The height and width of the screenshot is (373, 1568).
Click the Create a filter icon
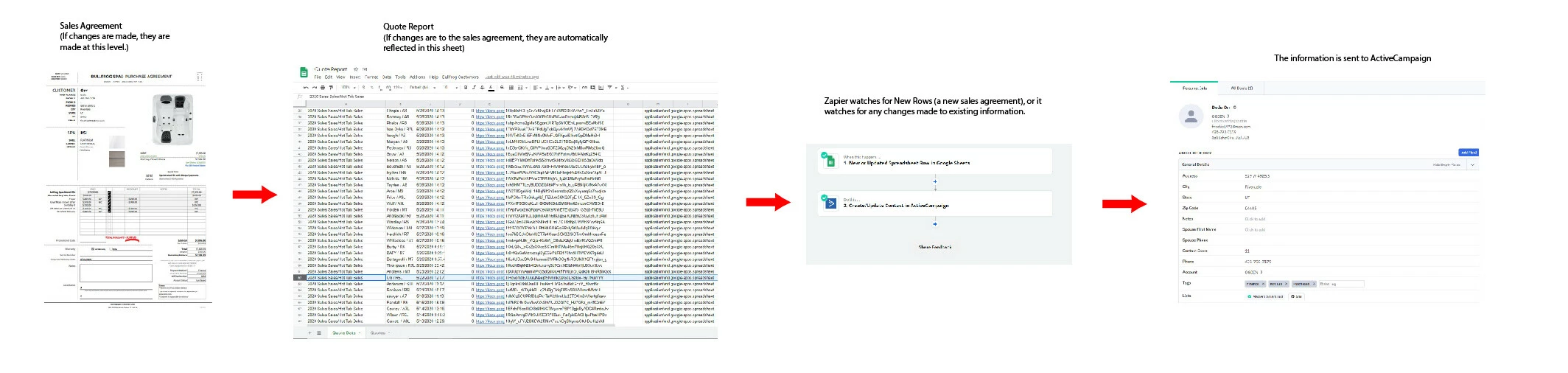click(610, 88)
